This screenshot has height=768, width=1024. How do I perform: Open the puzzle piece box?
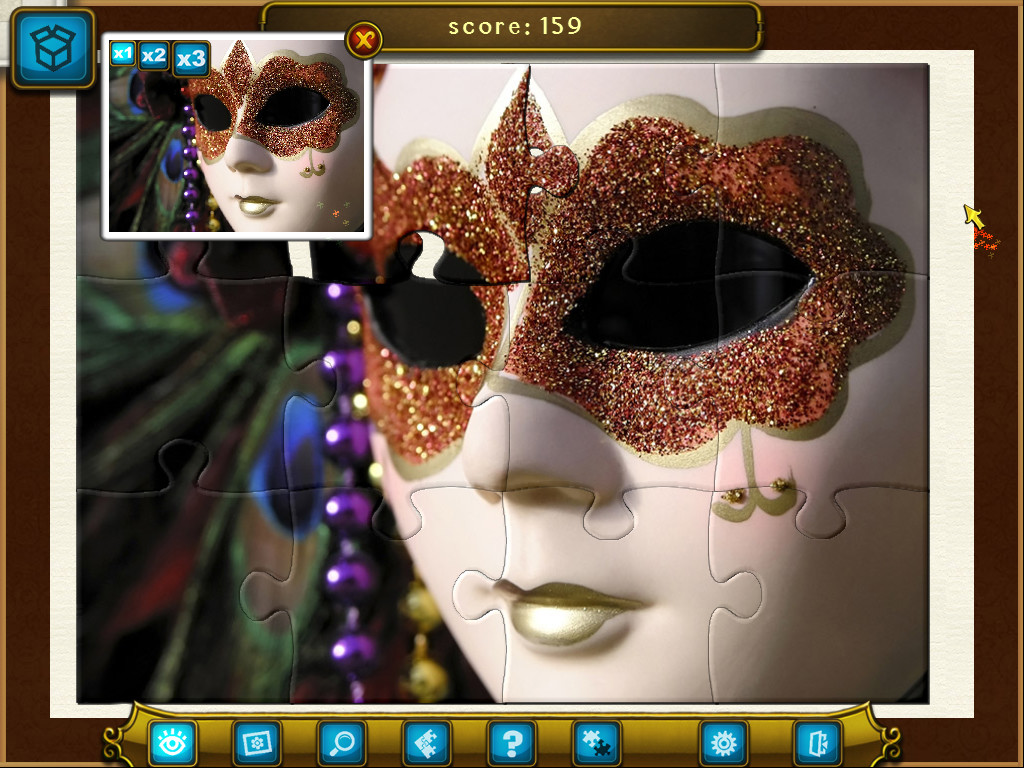(x=51, y=48)
